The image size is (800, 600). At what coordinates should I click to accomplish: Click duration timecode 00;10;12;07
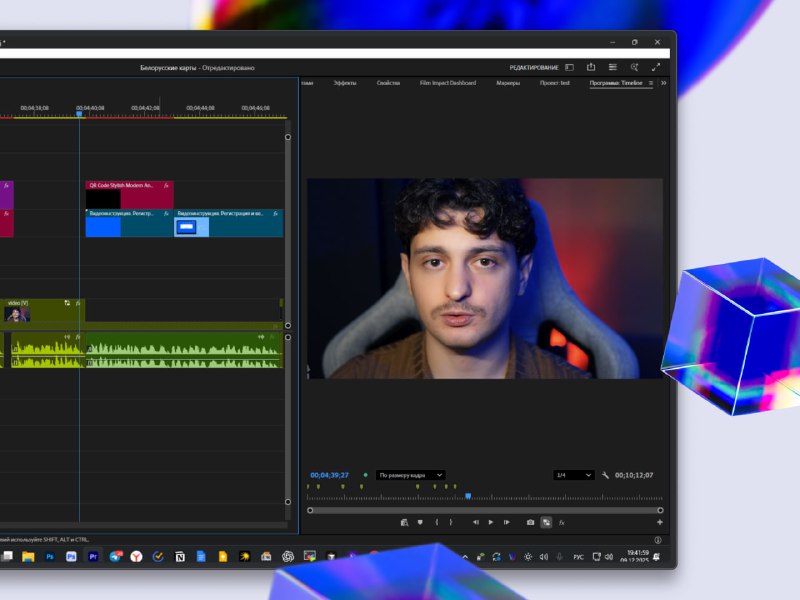click(x=634, y=475)
